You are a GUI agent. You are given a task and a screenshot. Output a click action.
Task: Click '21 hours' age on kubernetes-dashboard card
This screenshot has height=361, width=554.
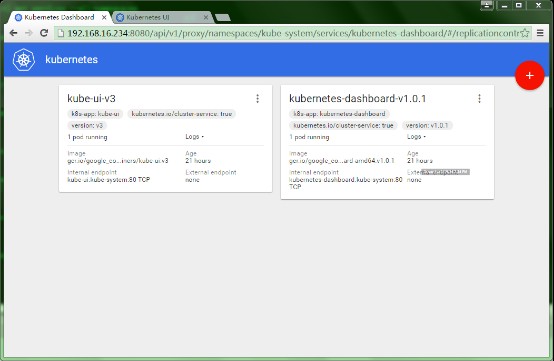pos(420,161)
